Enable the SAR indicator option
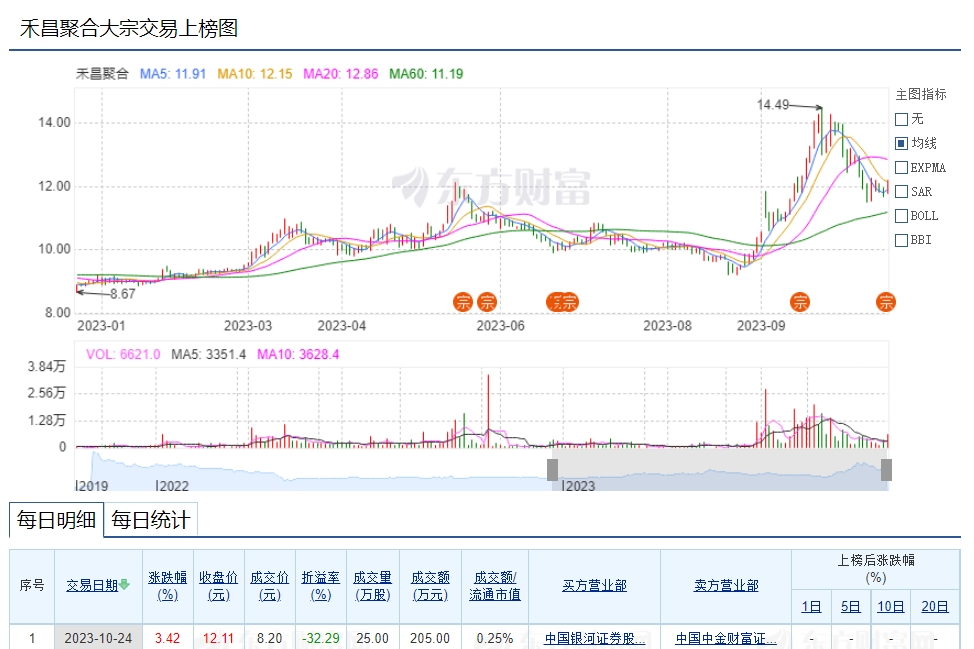Screen dimensions: 974x649 point(901,191)
